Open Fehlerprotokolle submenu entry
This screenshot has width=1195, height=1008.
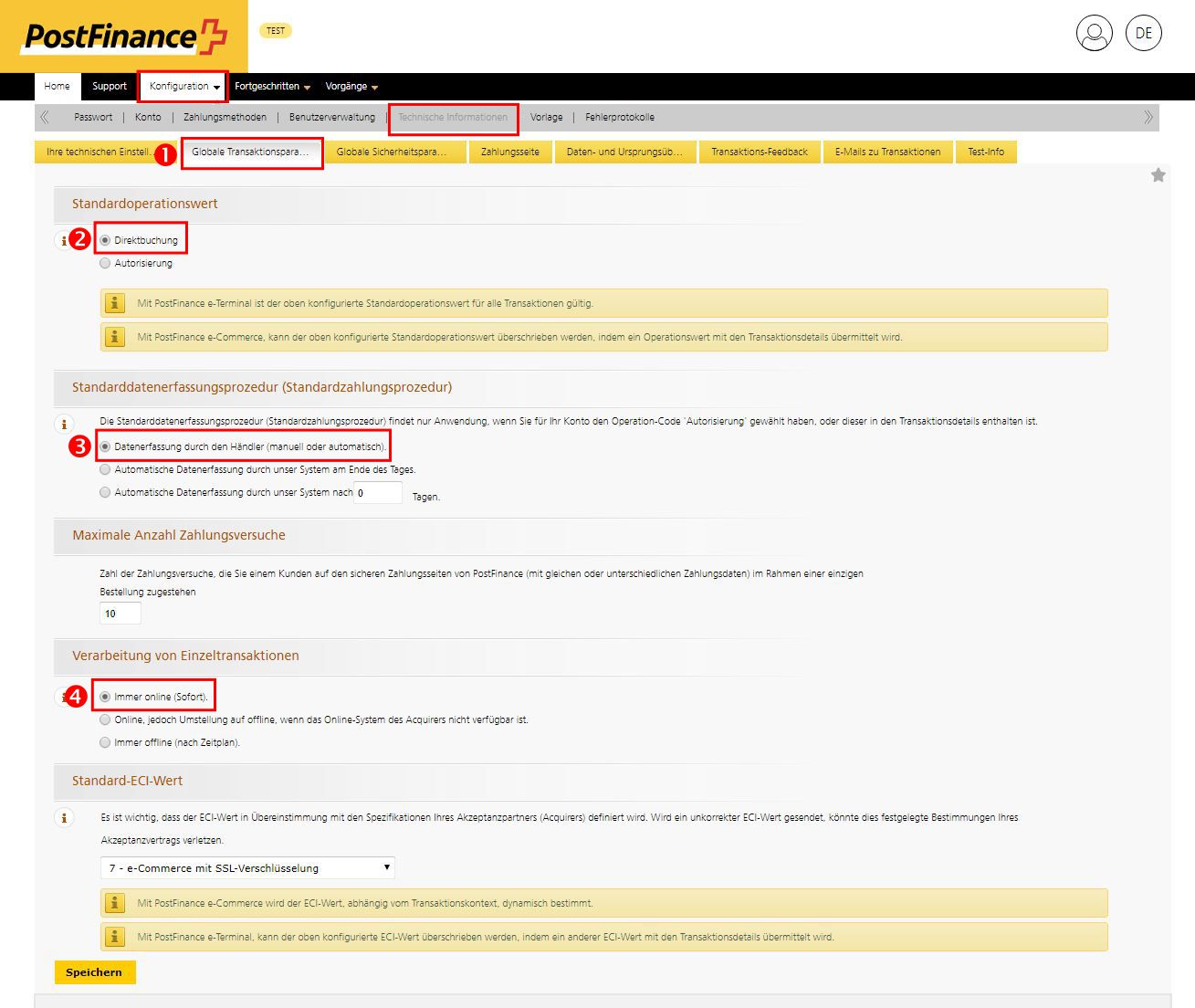(x=620, y=117)
